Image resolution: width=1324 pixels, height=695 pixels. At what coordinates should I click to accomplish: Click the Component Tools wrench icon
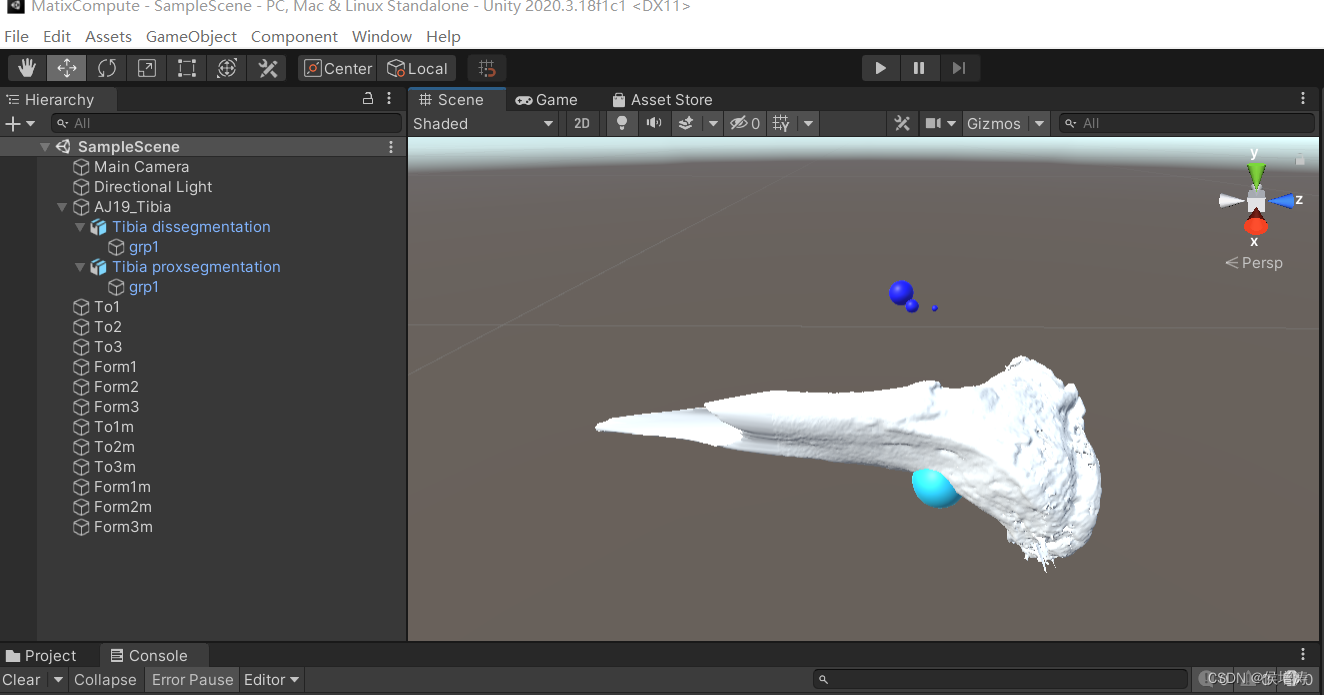click(901, 123)
